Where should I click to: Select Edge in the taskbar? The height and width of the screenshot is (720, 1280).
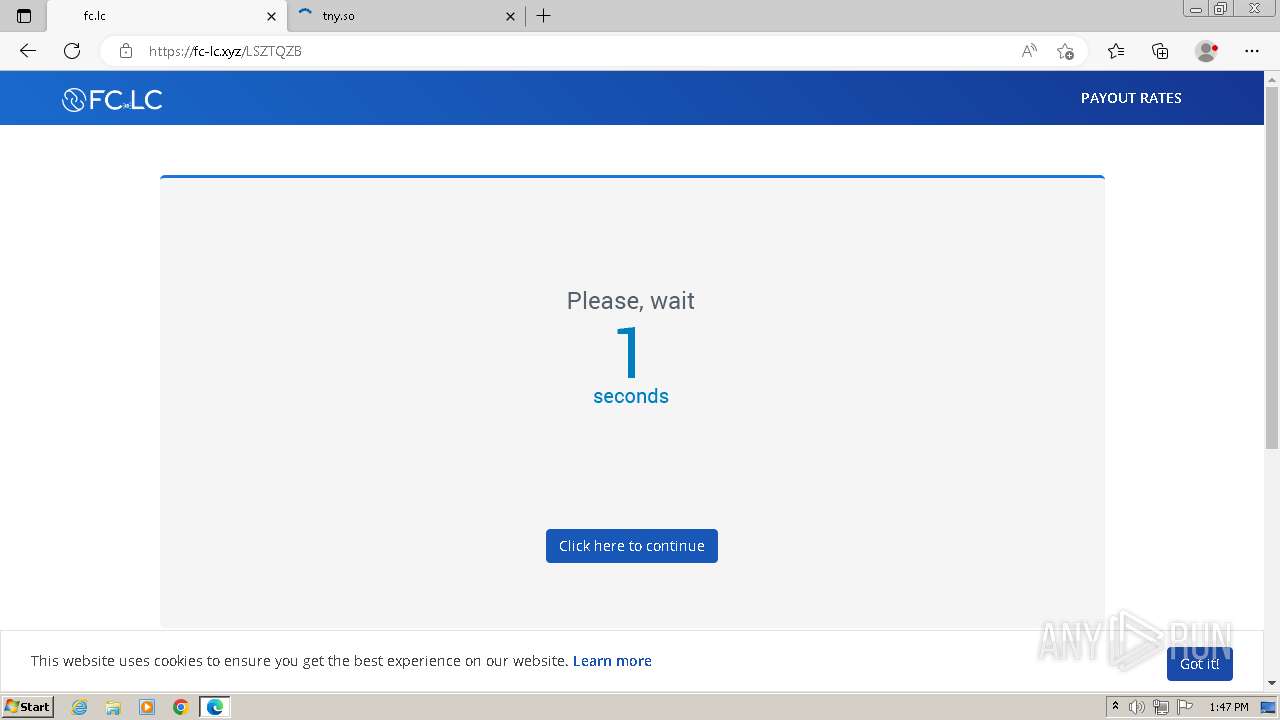215,707
